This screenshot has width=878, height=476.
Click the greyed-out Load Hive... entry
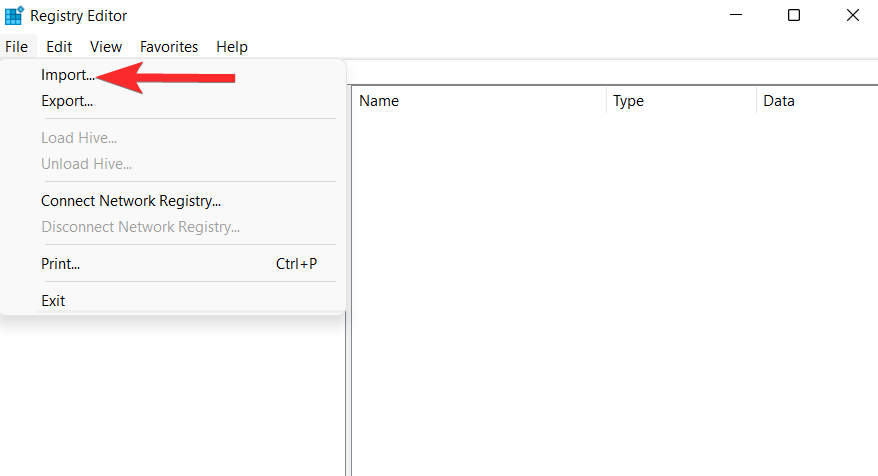(x=79, y=138)
